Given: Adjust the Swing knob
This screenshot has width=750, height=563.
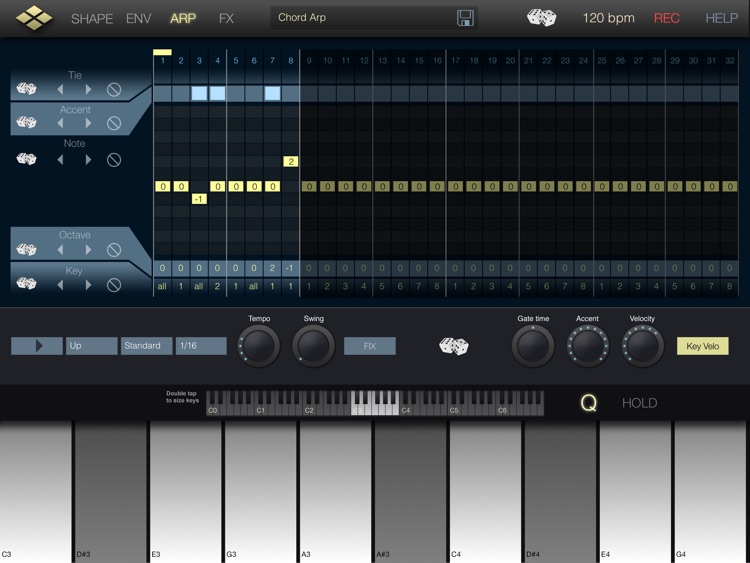Looking at the screenshot, I should point(313,346).
